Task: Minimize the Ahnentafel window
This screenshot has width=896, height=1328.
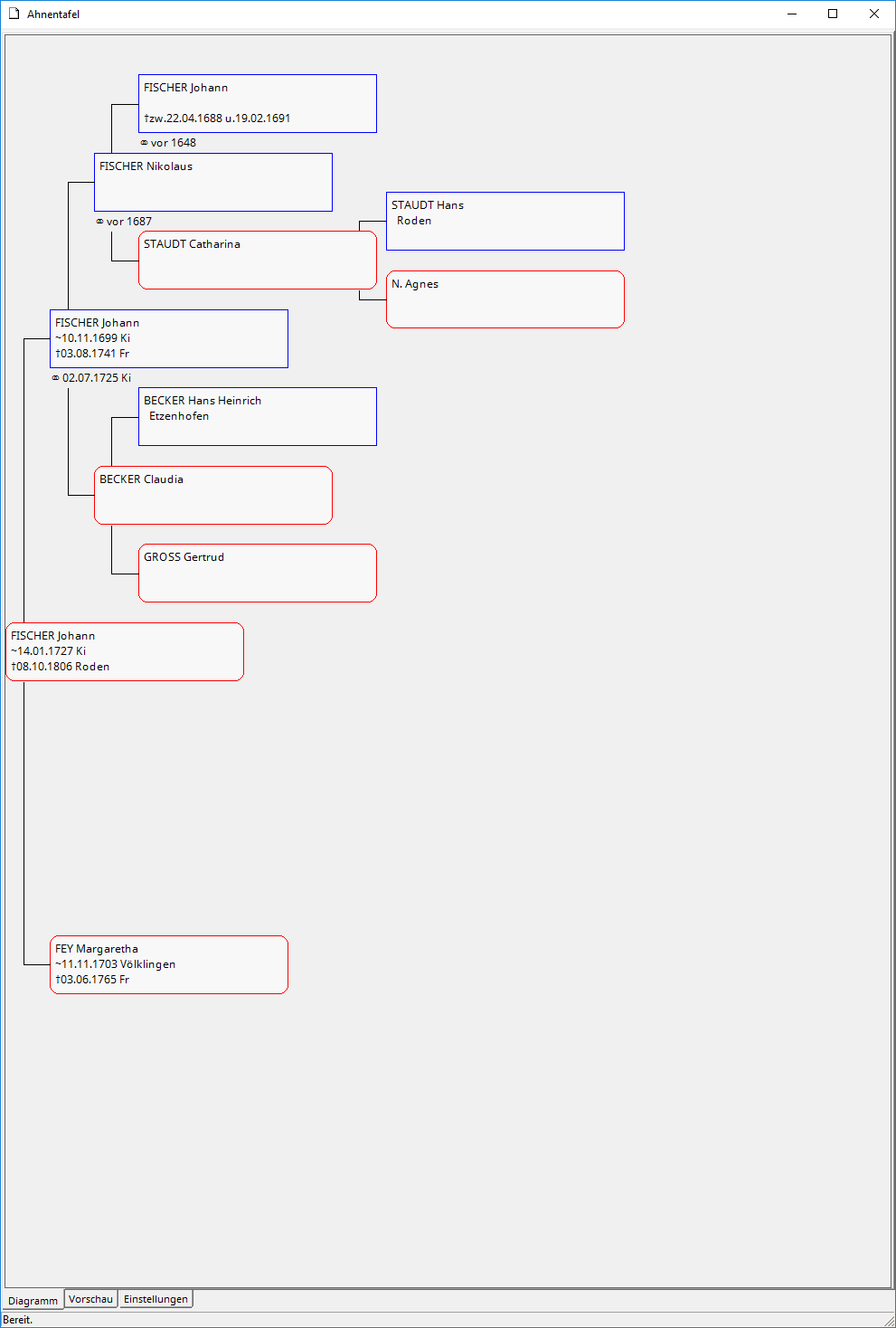Action: click(x=792, y=14)
